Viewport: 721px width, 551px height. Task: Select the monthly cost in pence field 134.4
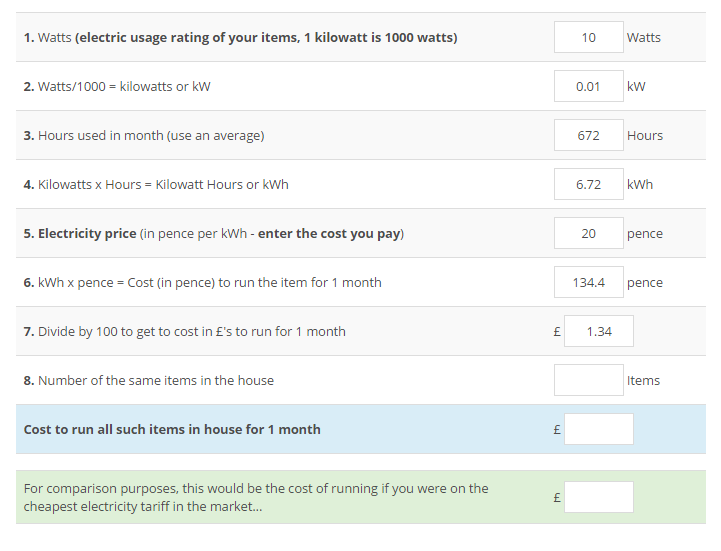[589, 282]
